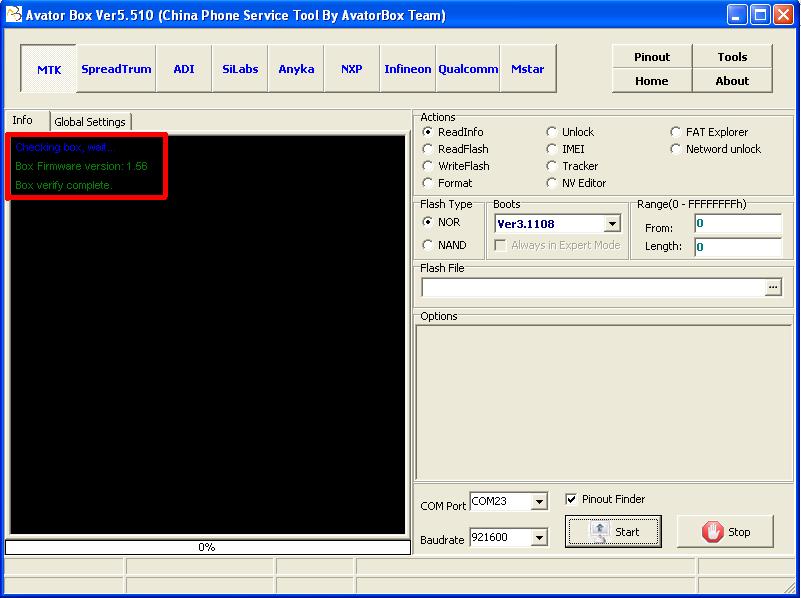801x598 pixels.
Task: Click the Tools button
Action: (732, 56)
